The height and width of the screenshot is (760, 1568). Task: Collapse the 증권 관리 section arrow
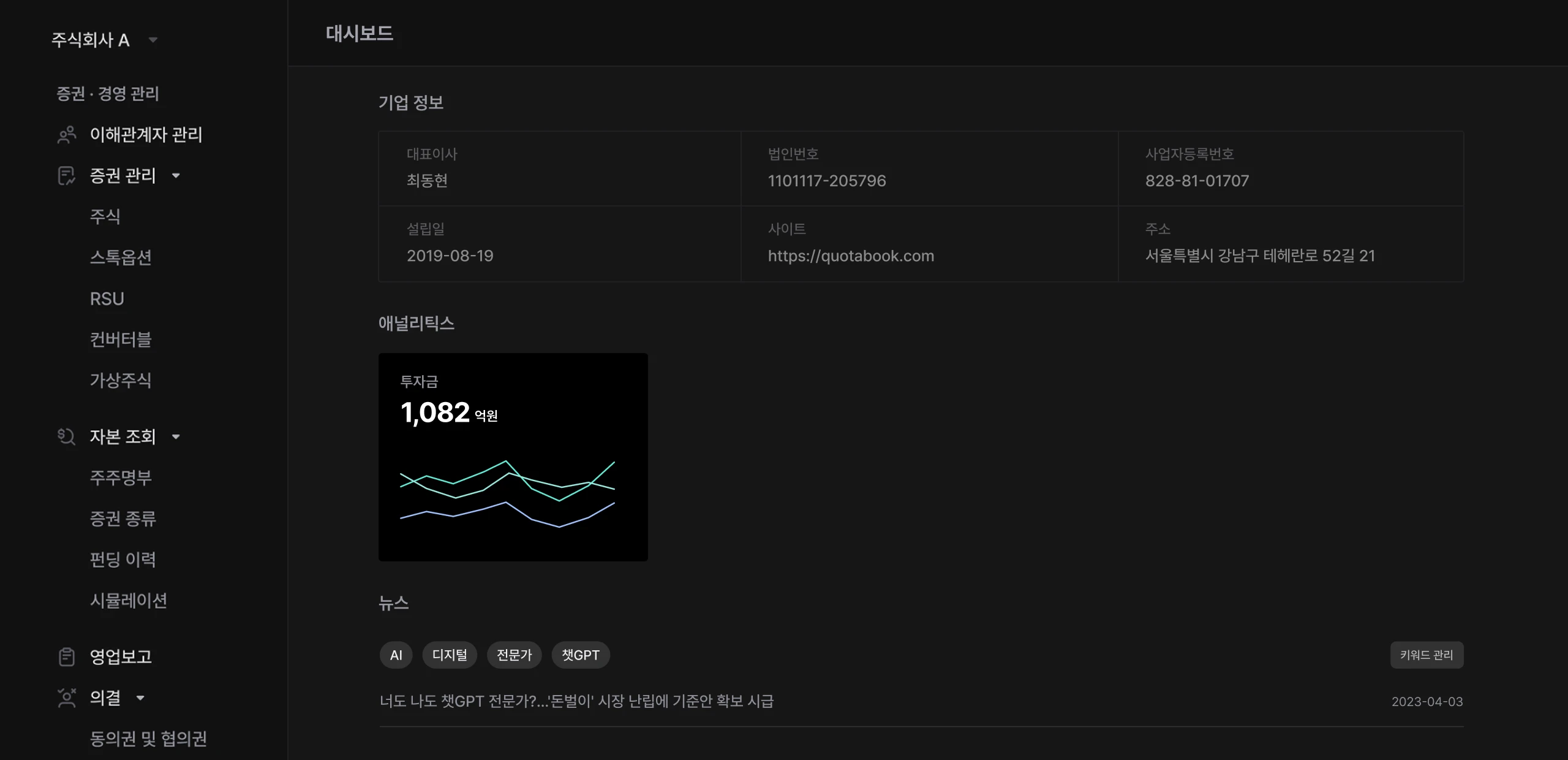[176, 176]
